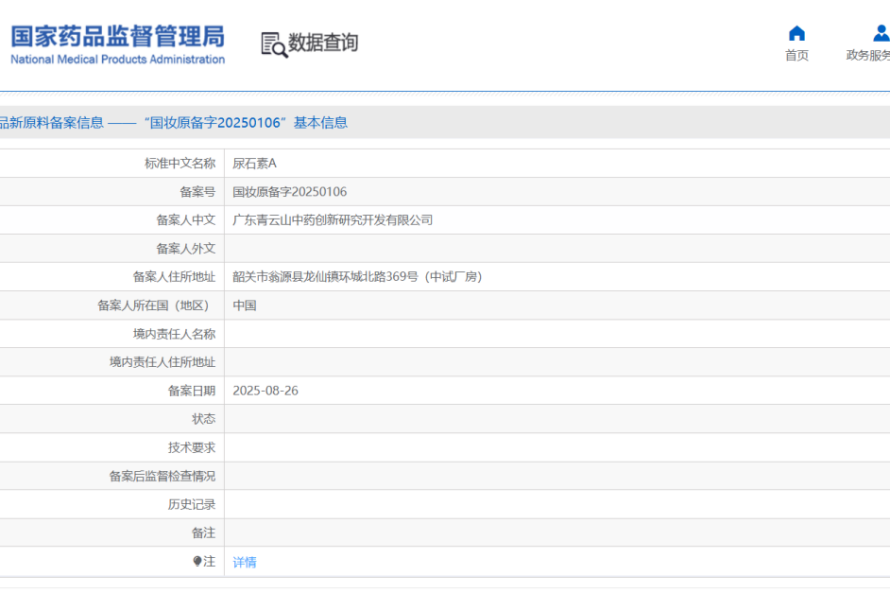Click the 政务服务 menu label
The height and width of the screenshot is (593, 891).
tap(868, 55)
